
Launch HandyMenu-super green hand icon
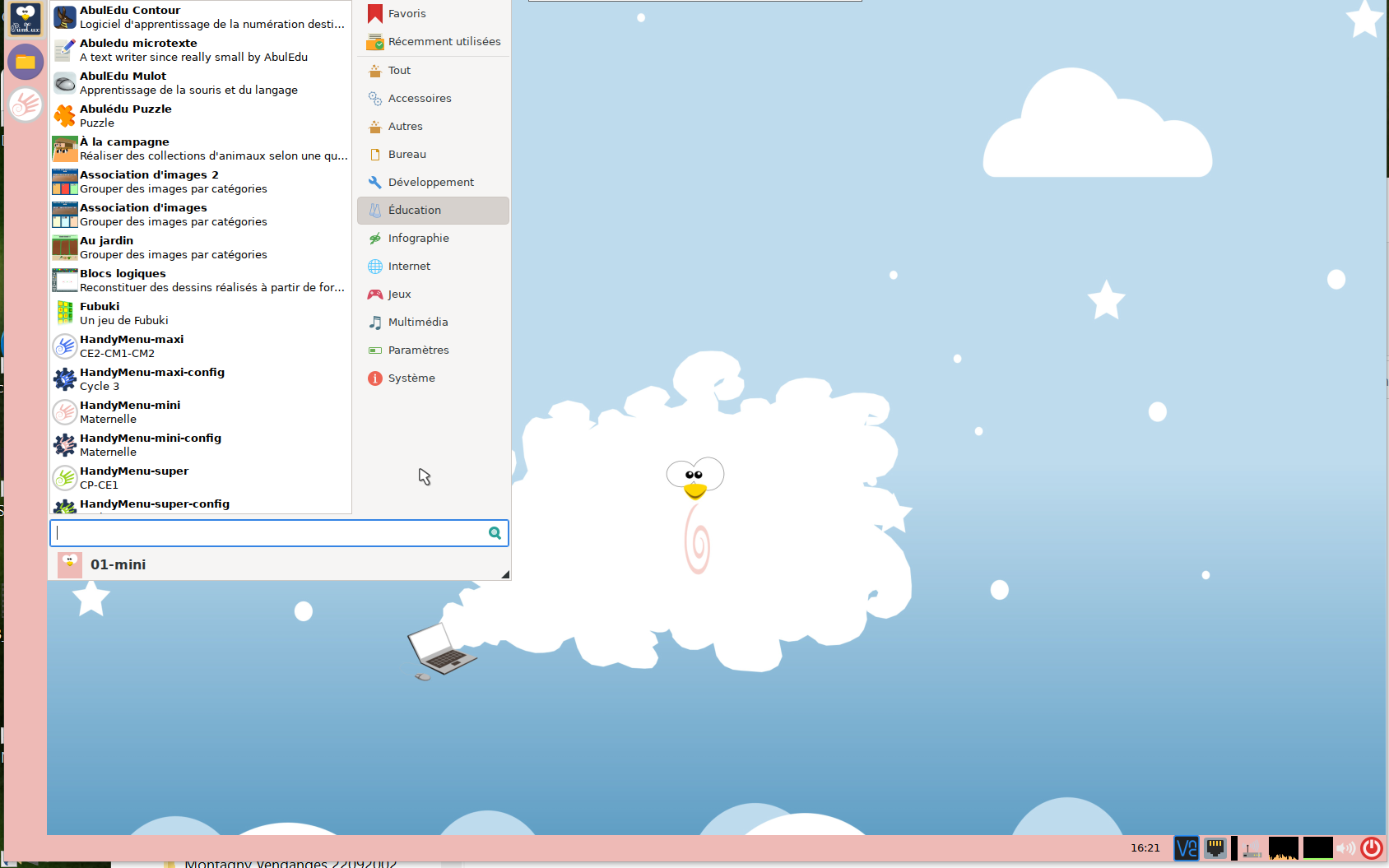coord(65,478)
